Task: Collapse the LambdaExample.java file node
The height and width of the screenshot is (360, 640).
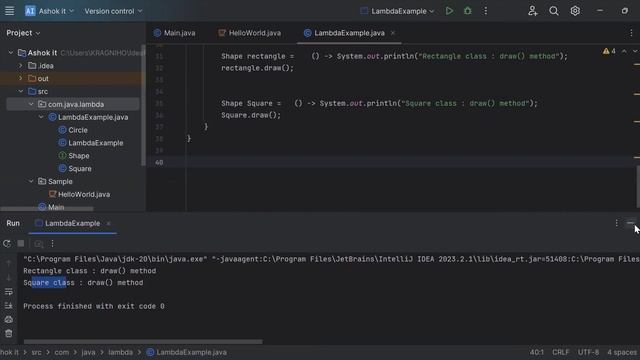Action: point(41,117)
